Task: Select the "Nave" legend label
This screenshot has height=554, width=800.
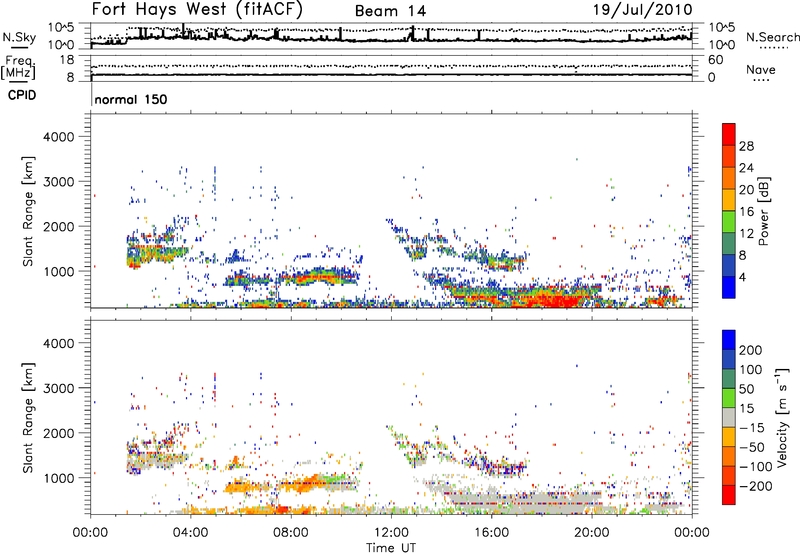Action: (760, 70)
